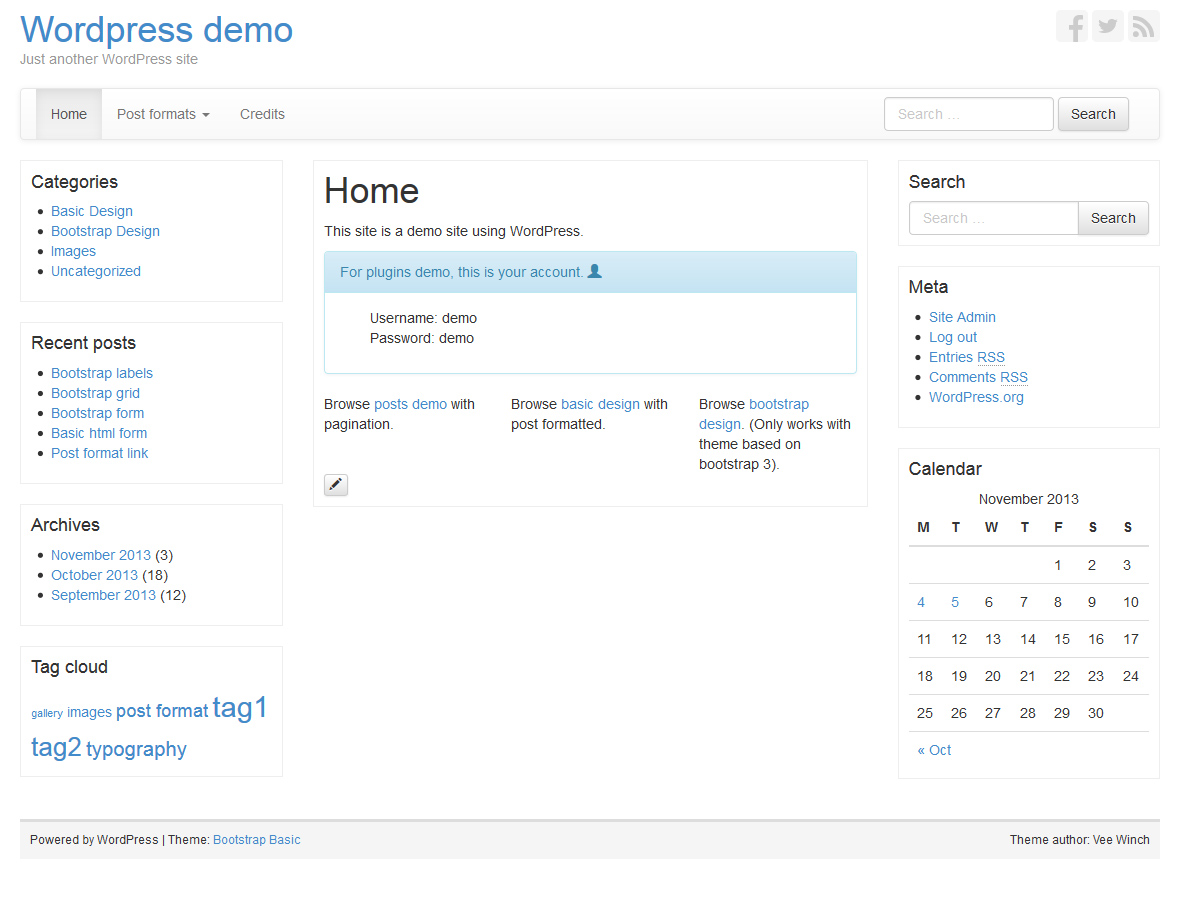Open the Bootstrap Basic theme link
1180x923 pixels.
pos(256,839)
